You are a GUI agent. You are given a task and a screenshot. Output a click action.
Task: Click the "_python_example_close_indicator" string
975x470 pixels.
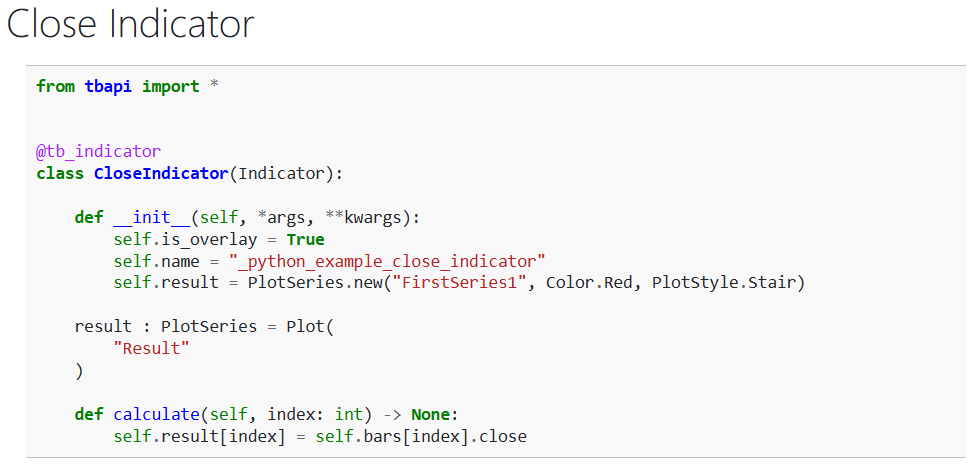pos(387,261)
